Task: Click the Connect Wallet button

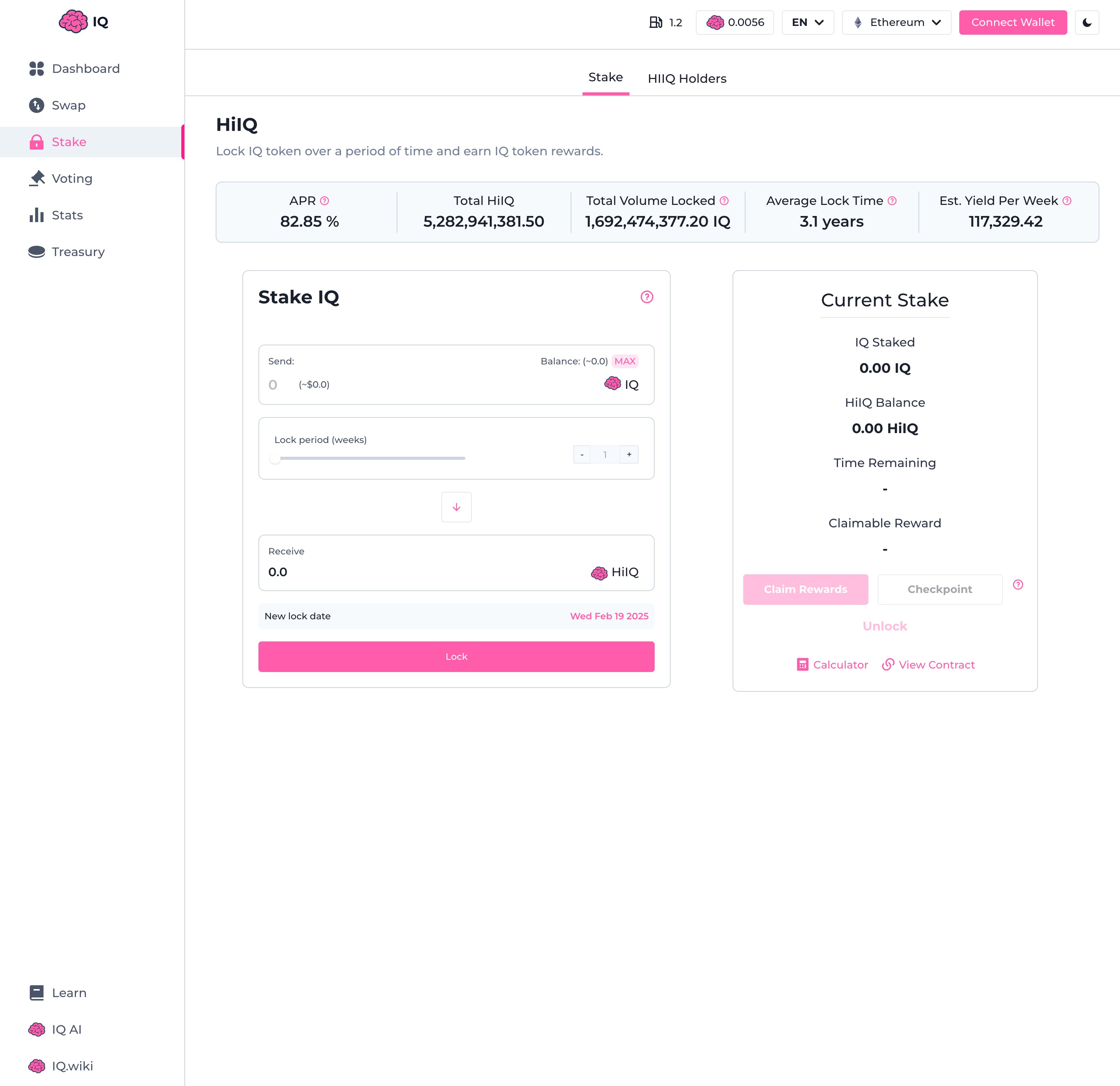Action: [1013, 22]
